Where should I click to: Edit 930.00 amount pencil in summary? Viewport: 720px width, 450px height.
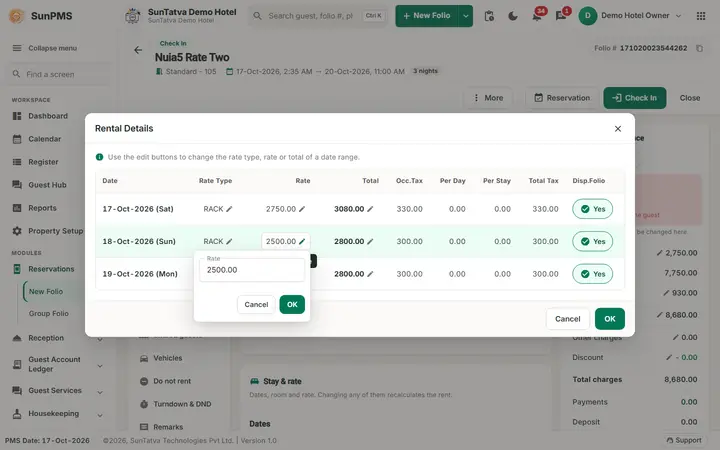[x=666, y=293]
